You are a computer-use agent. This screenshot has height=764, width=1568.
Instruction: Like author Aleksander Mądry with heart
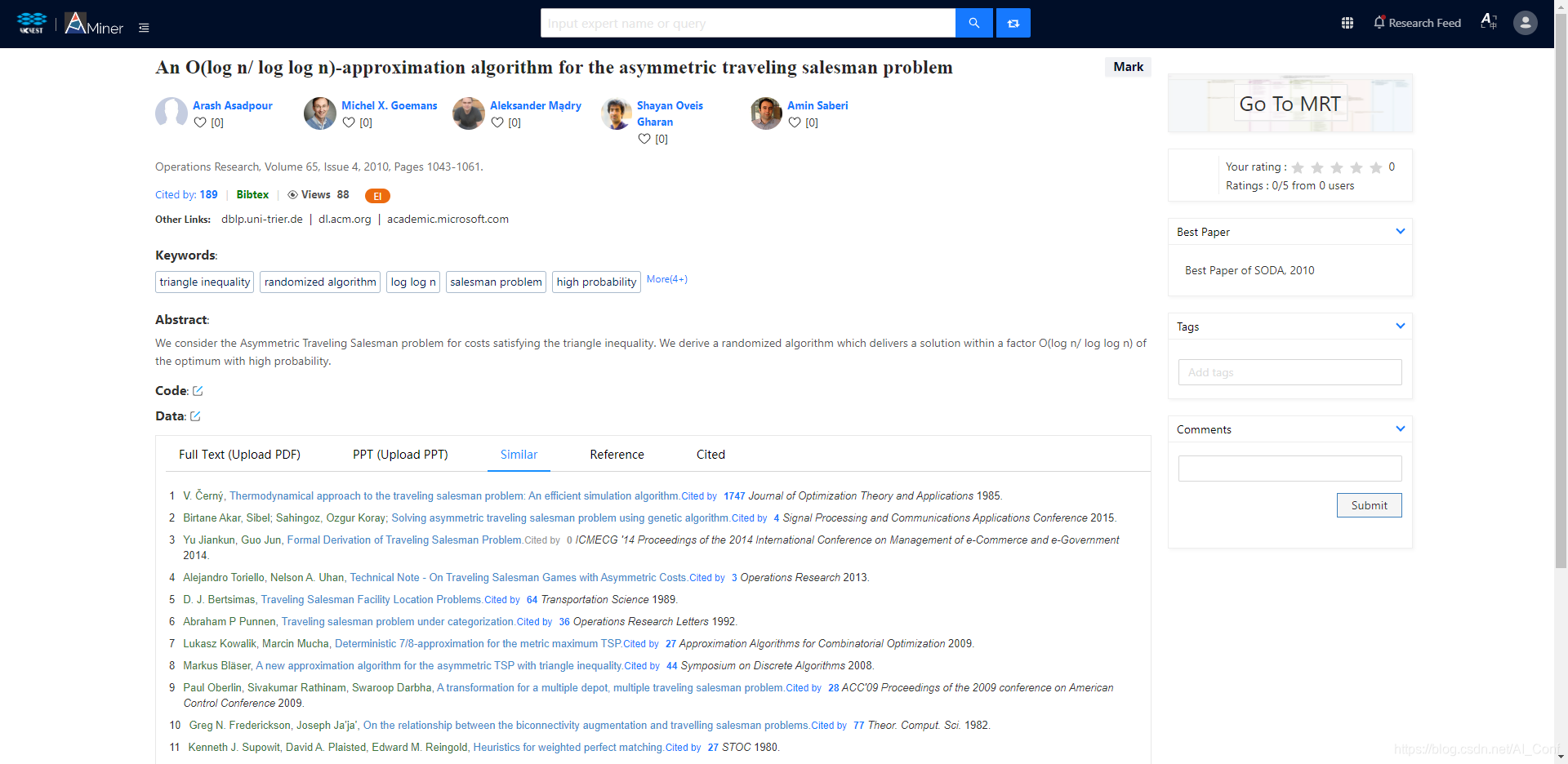point(497,122)
